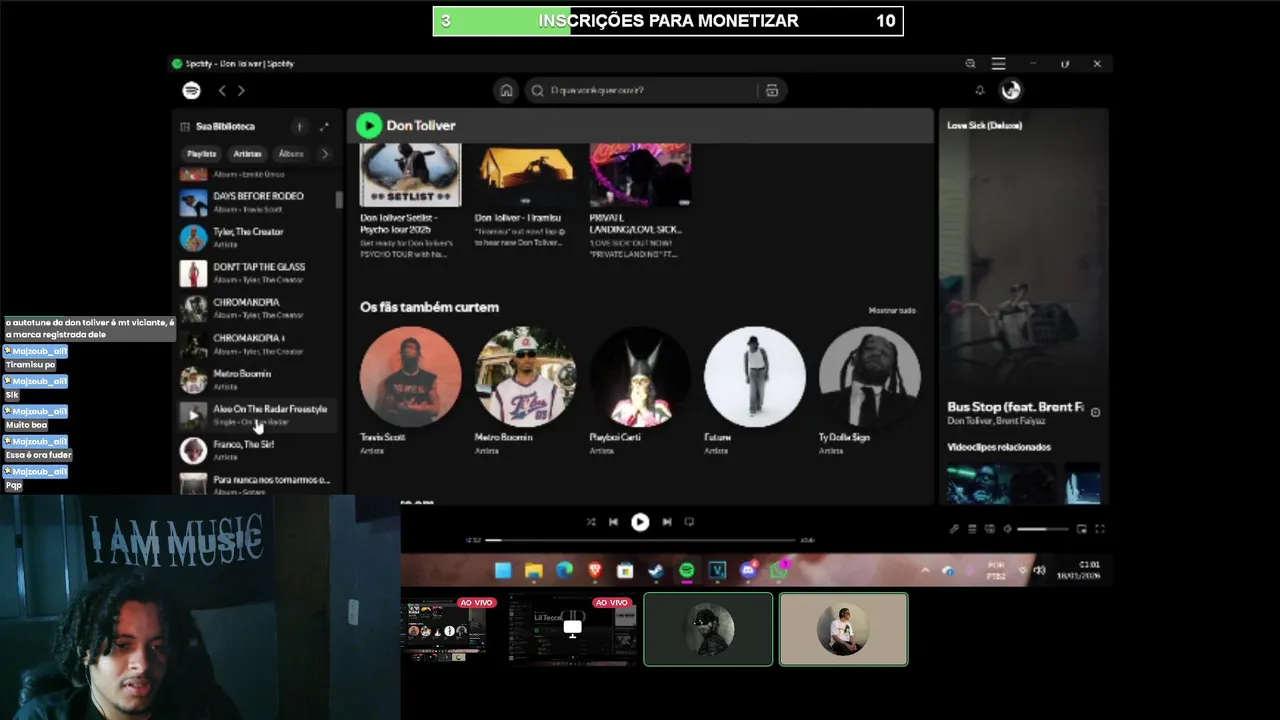Open the Ty Dolla $ign artist card

click(869, 390)
